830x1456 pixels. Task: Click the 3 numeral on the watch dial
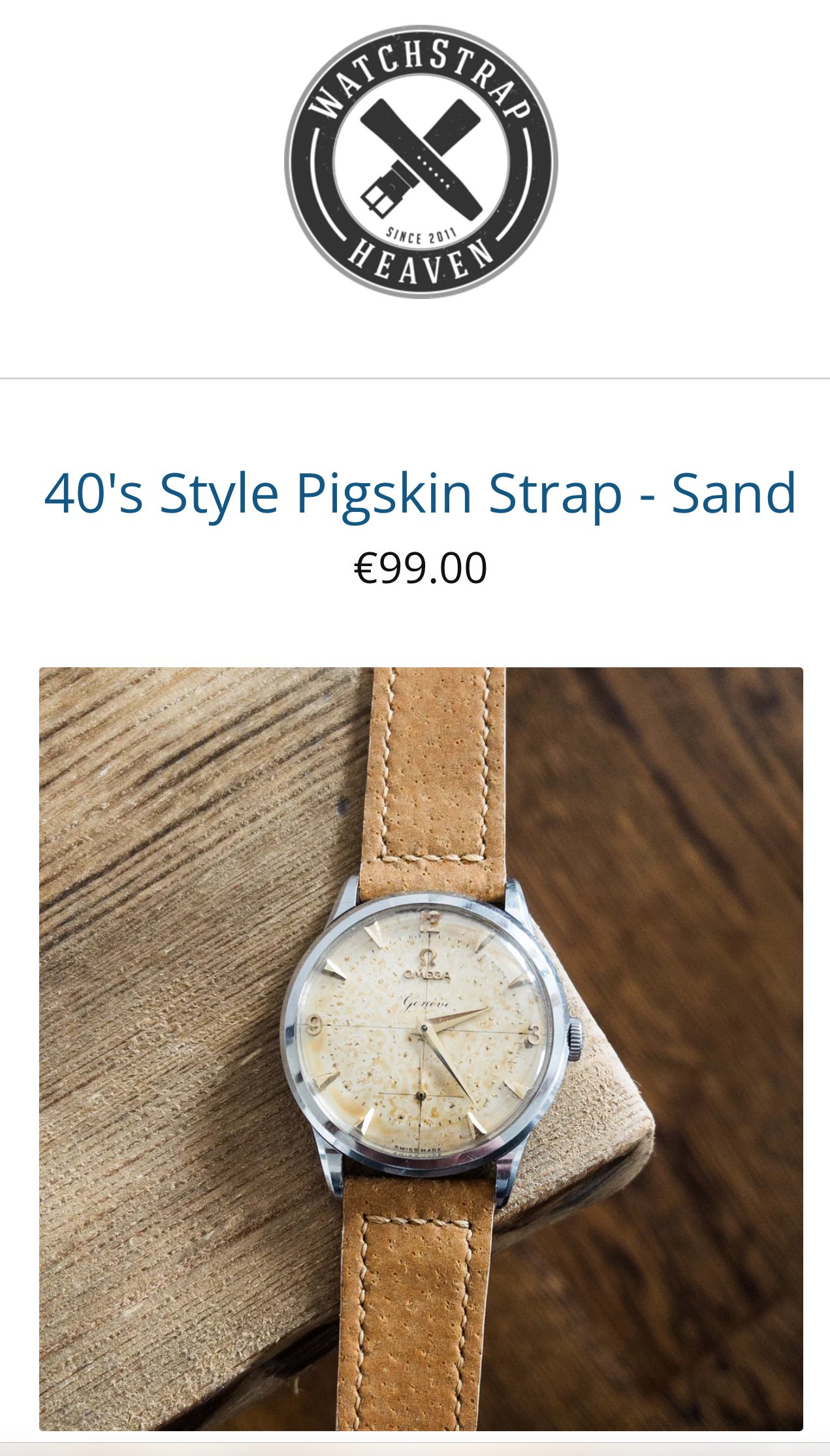pos(534,1036)
